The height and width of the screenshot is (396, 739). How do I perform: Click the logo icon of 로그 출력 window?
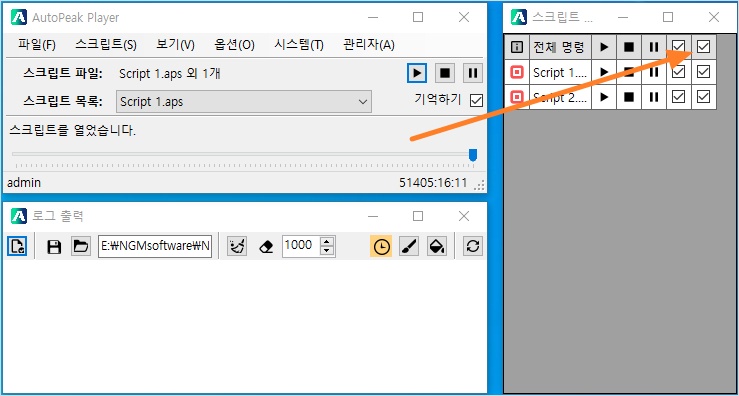(19, 216)
